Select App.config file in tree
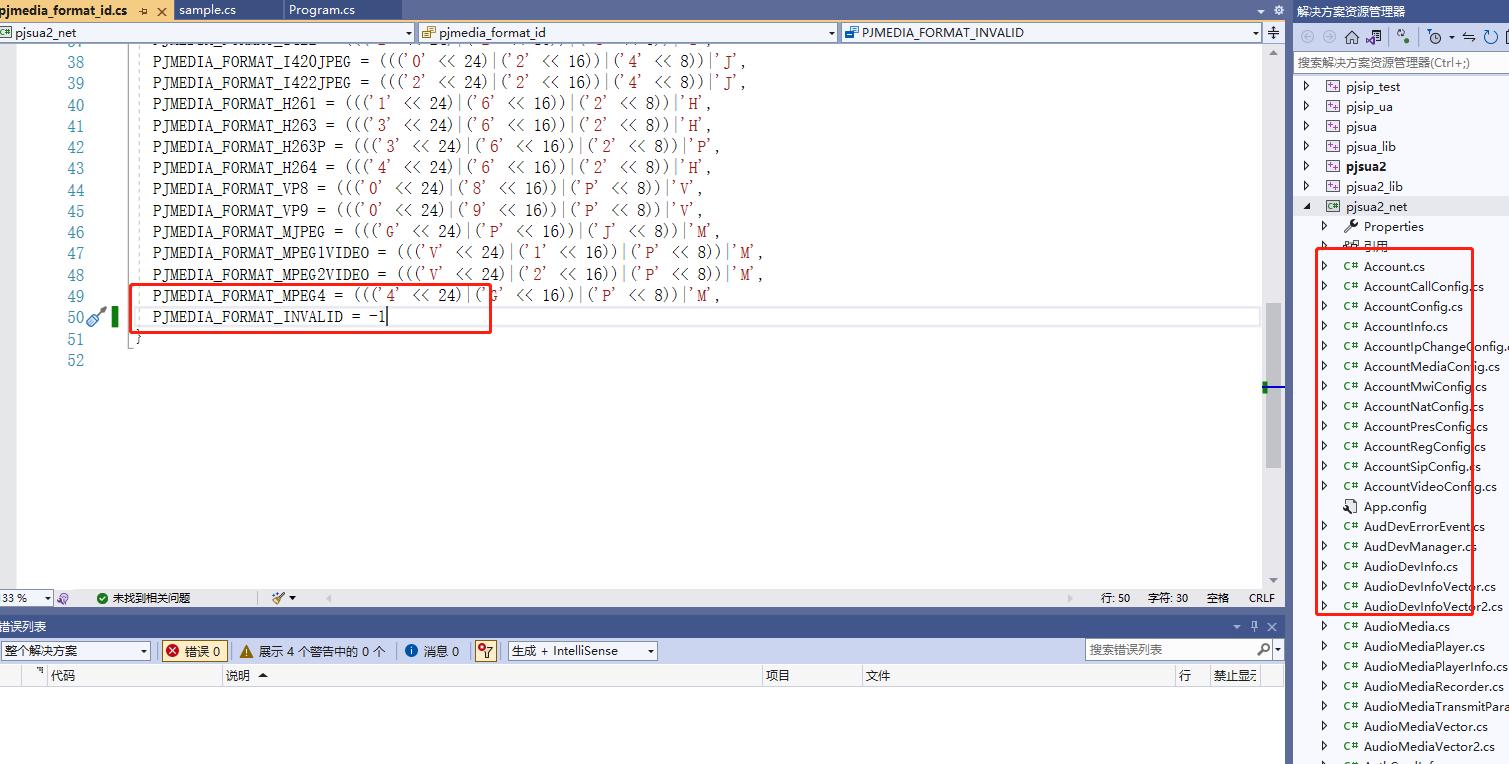 [1385, 506]
